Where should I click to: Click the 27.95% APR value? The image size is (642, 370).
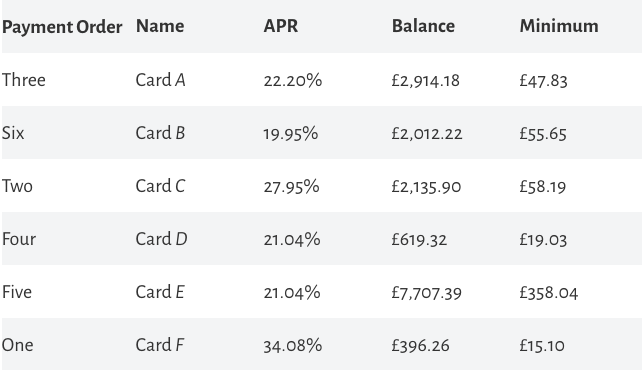292,187
